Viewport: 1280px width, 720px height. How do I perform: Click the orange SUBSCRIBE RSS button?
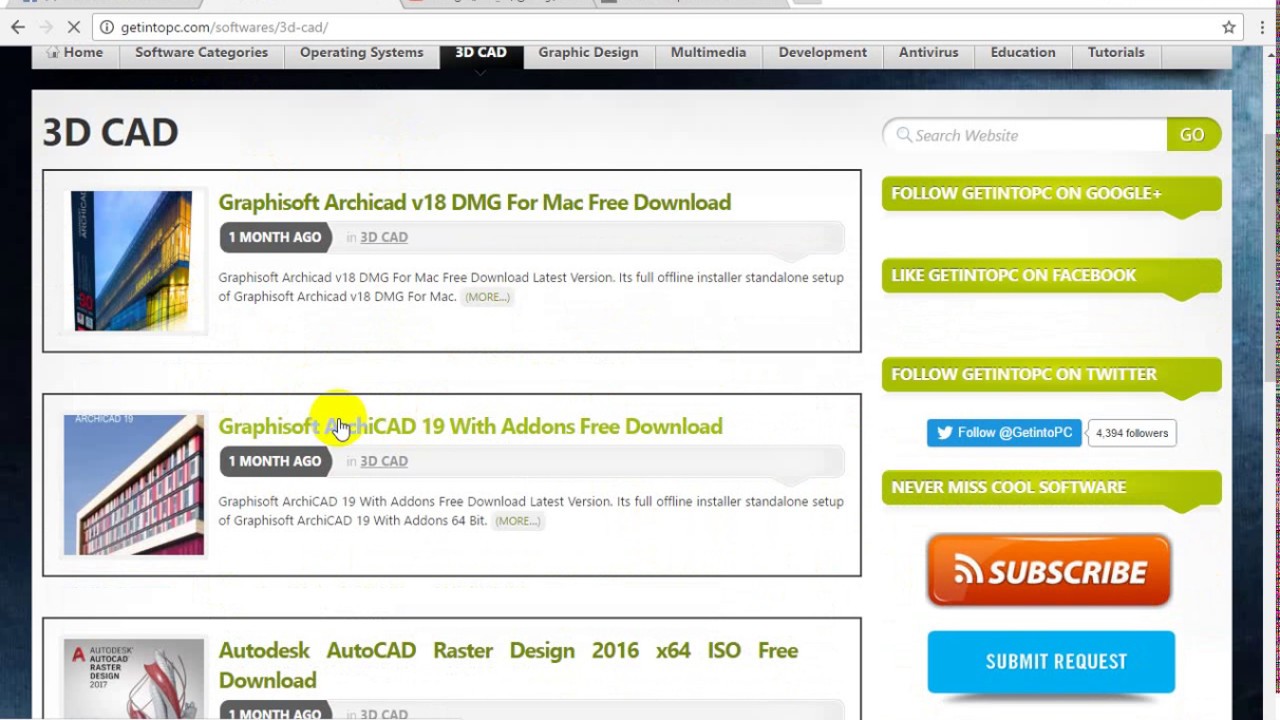(1049, 571)
